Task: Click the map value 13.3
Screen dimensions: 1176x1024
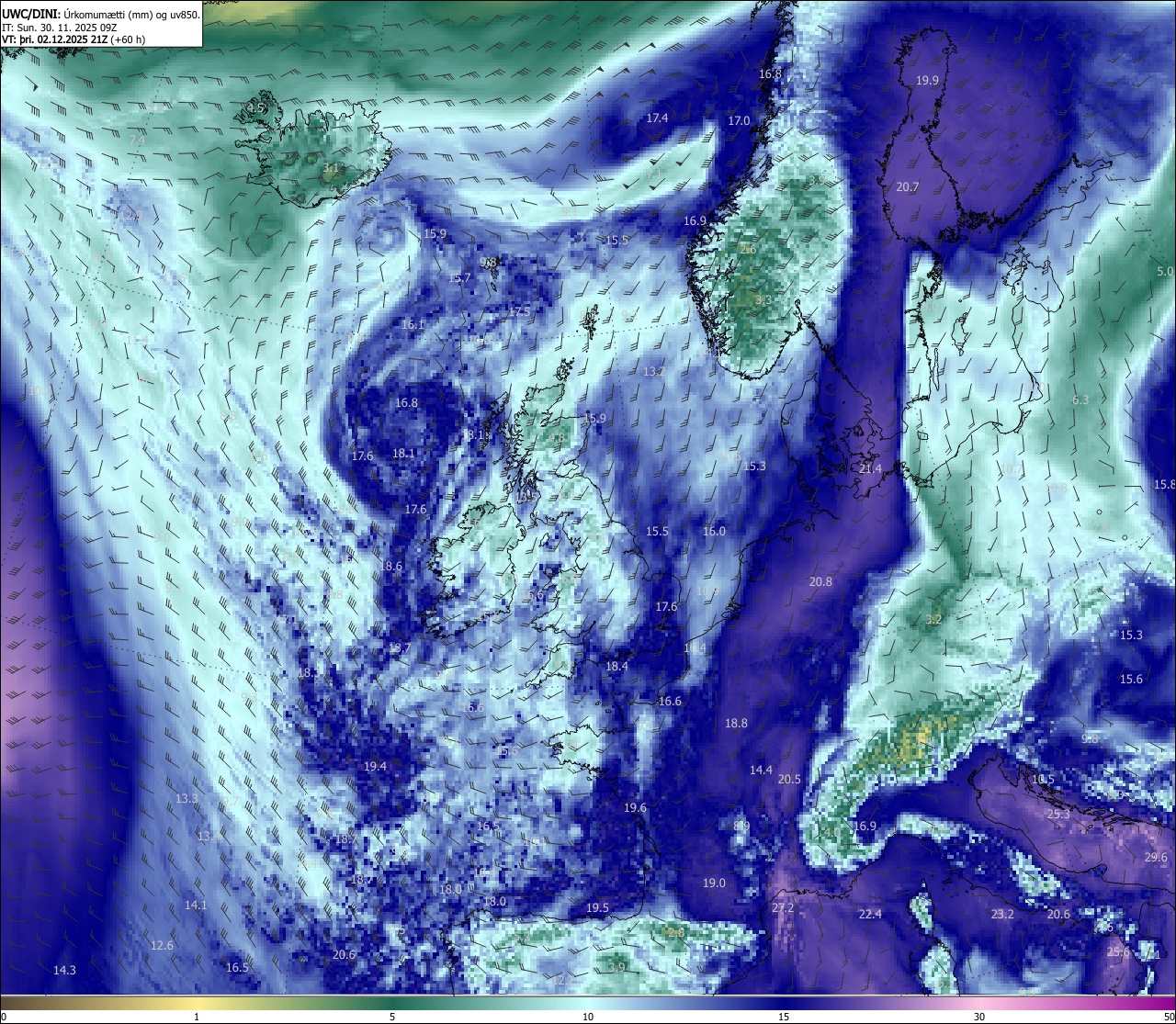Action: point(187,799)
